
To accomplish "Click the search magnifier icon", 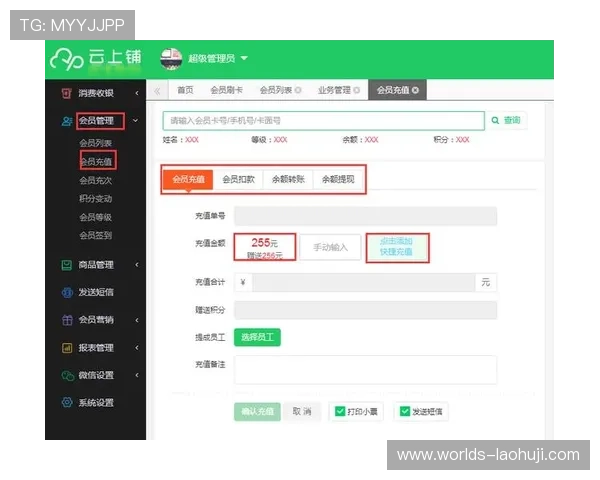I will [x=495, y=121].
